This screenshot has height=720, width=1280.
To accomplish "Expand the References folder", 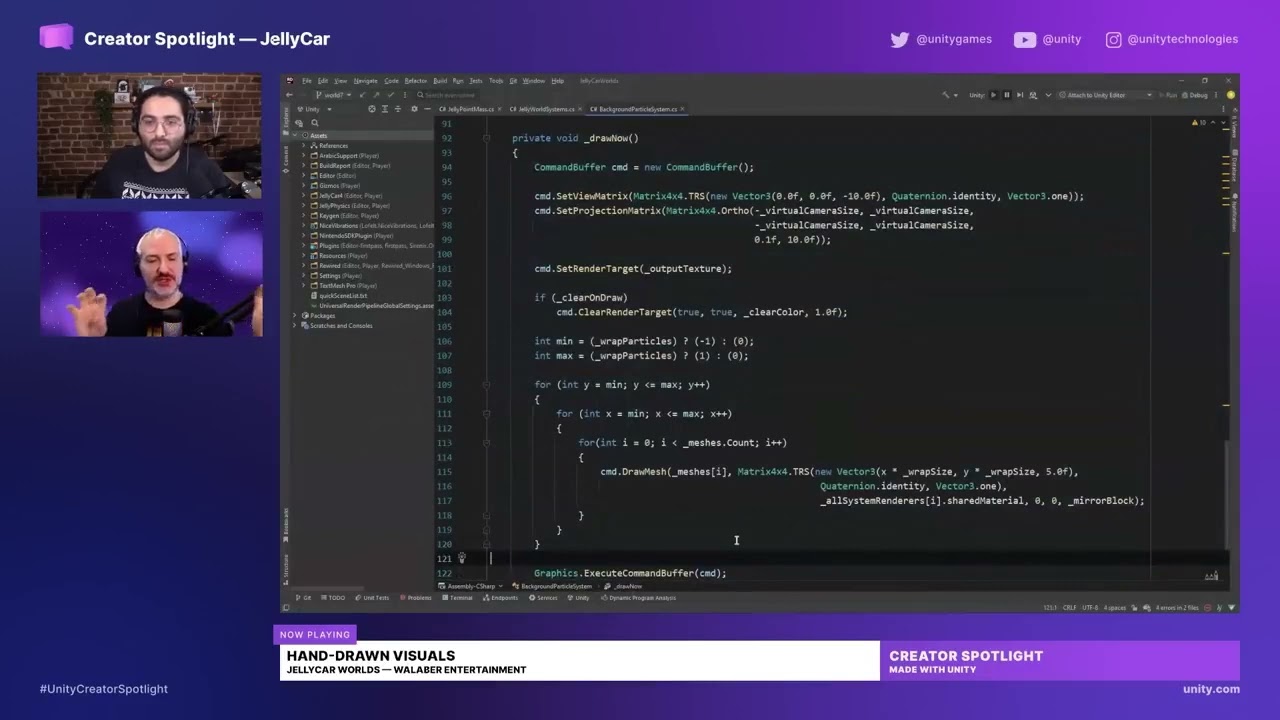I will pyautogui.click(x=305, y=146).
